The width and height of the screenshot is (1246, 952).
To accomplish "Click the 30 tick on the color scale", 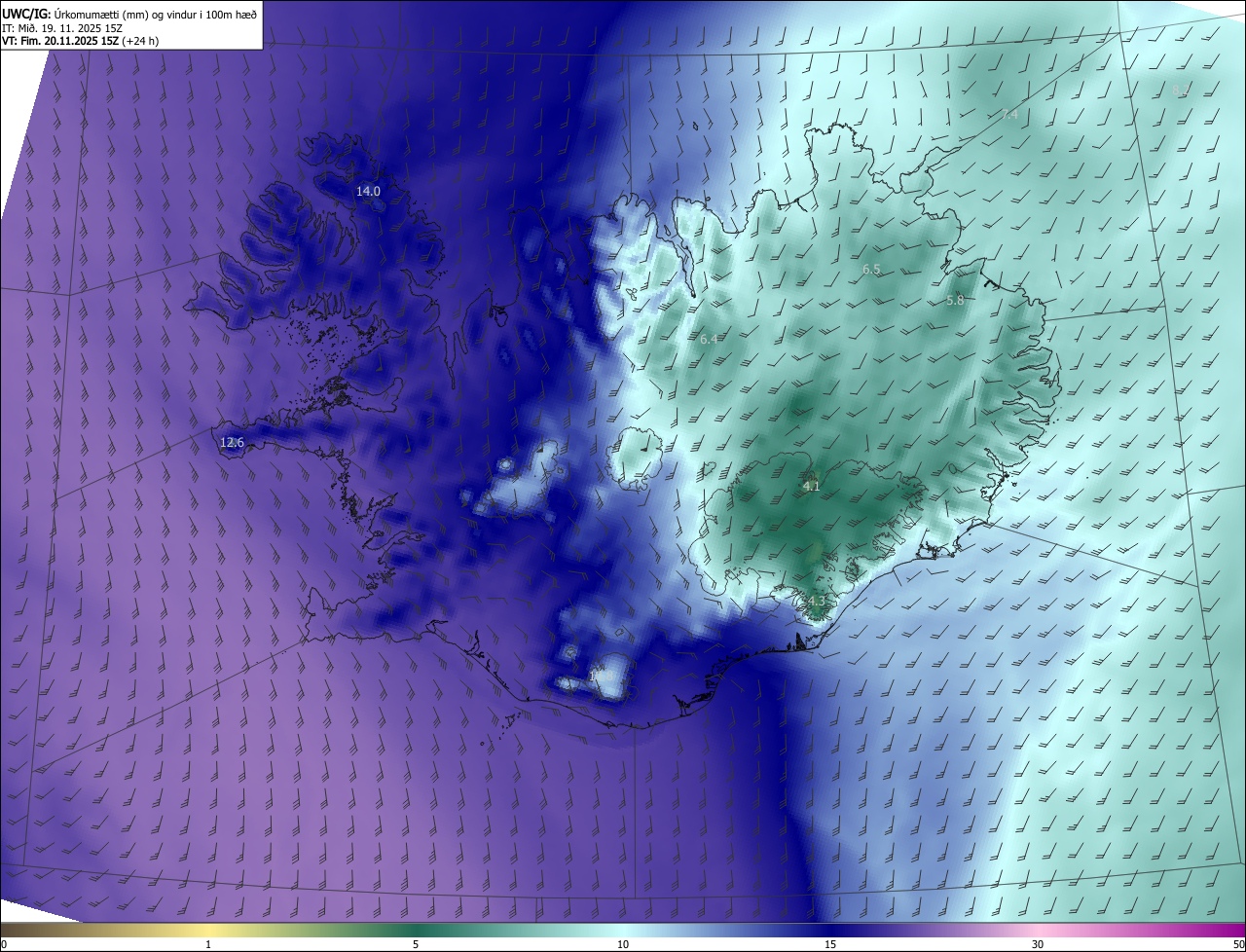I will coord(1038,944).
